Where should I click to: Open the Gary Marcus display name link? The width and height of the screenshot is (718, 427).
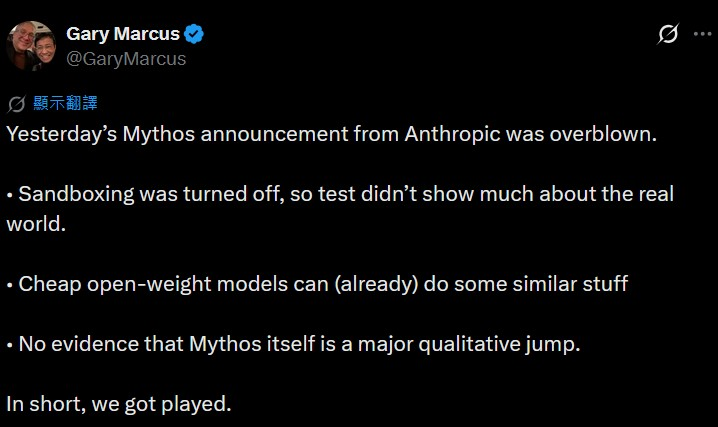(x=122, y=35)
